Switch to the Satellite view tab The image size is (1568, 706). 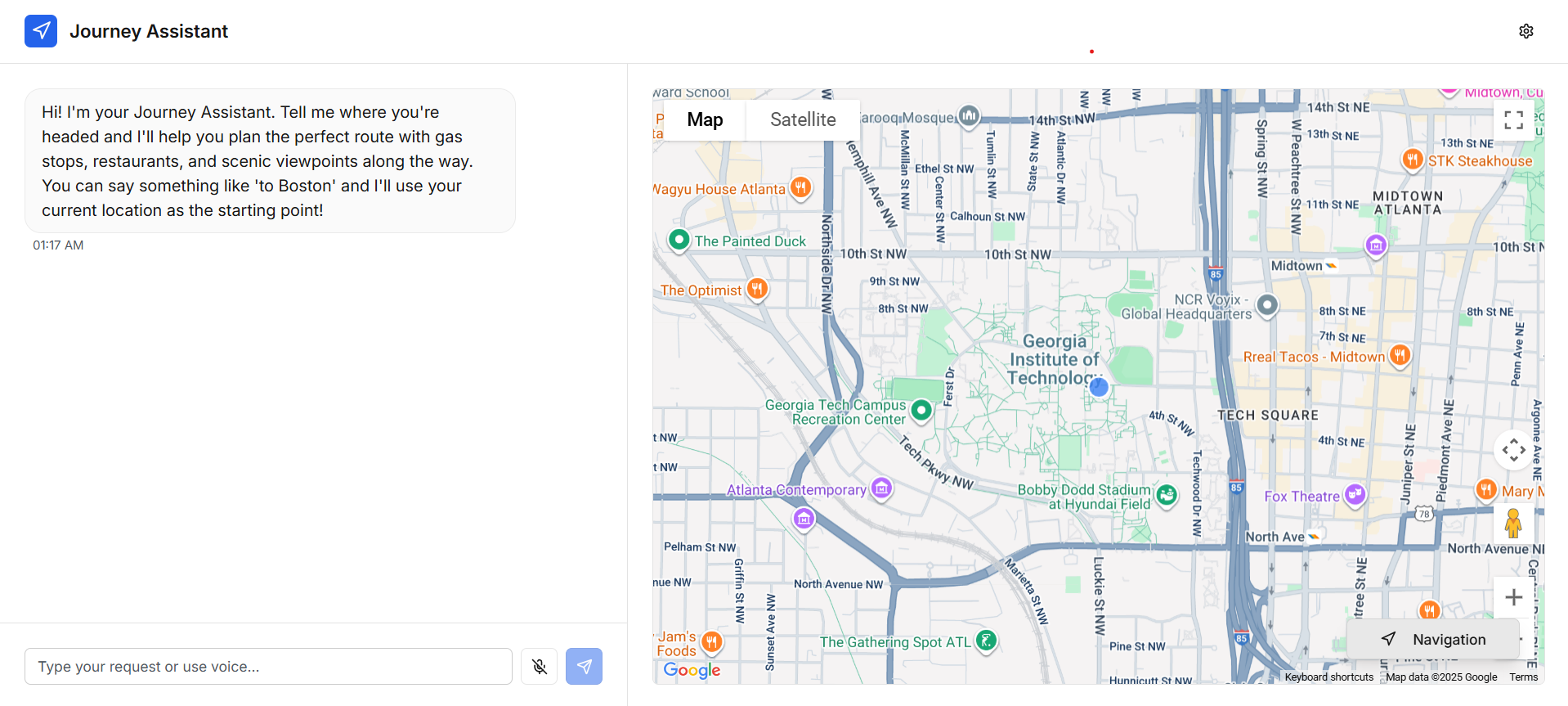tap(803, 120)
